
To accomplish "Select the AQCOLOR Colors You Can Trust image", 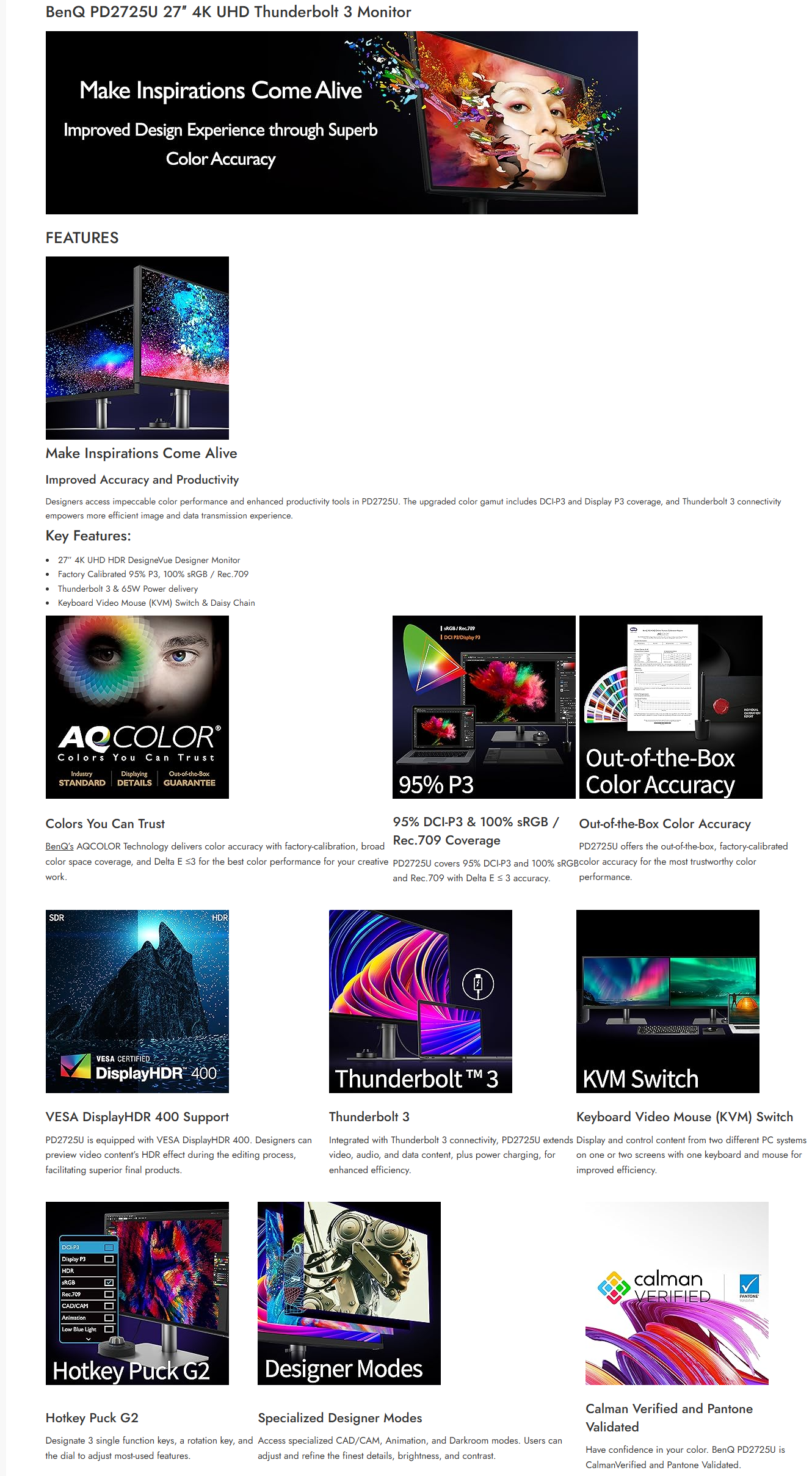I will (137, 707).
